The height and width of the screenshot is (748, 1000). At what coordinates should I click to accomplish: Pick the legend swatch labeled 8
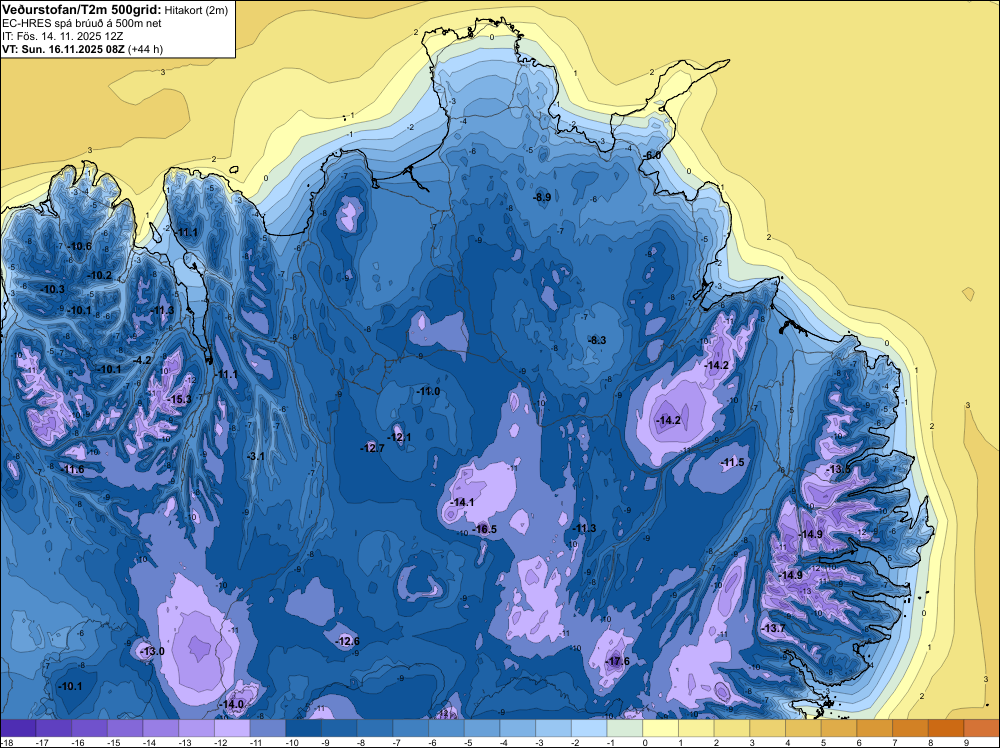[x=946, y=728]
